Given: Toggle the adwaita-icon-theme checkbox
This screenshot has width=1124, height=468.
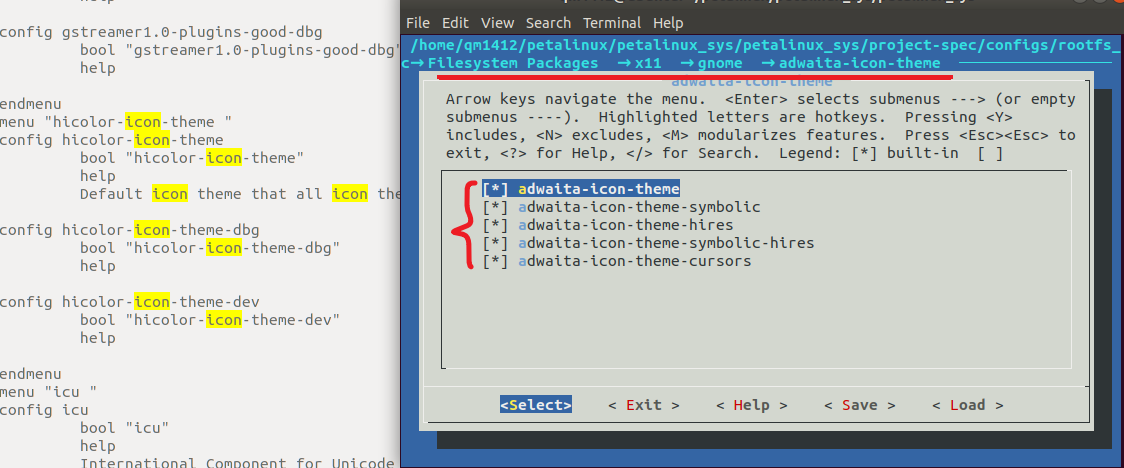Looking at the screenshot, I should point(495,189).
